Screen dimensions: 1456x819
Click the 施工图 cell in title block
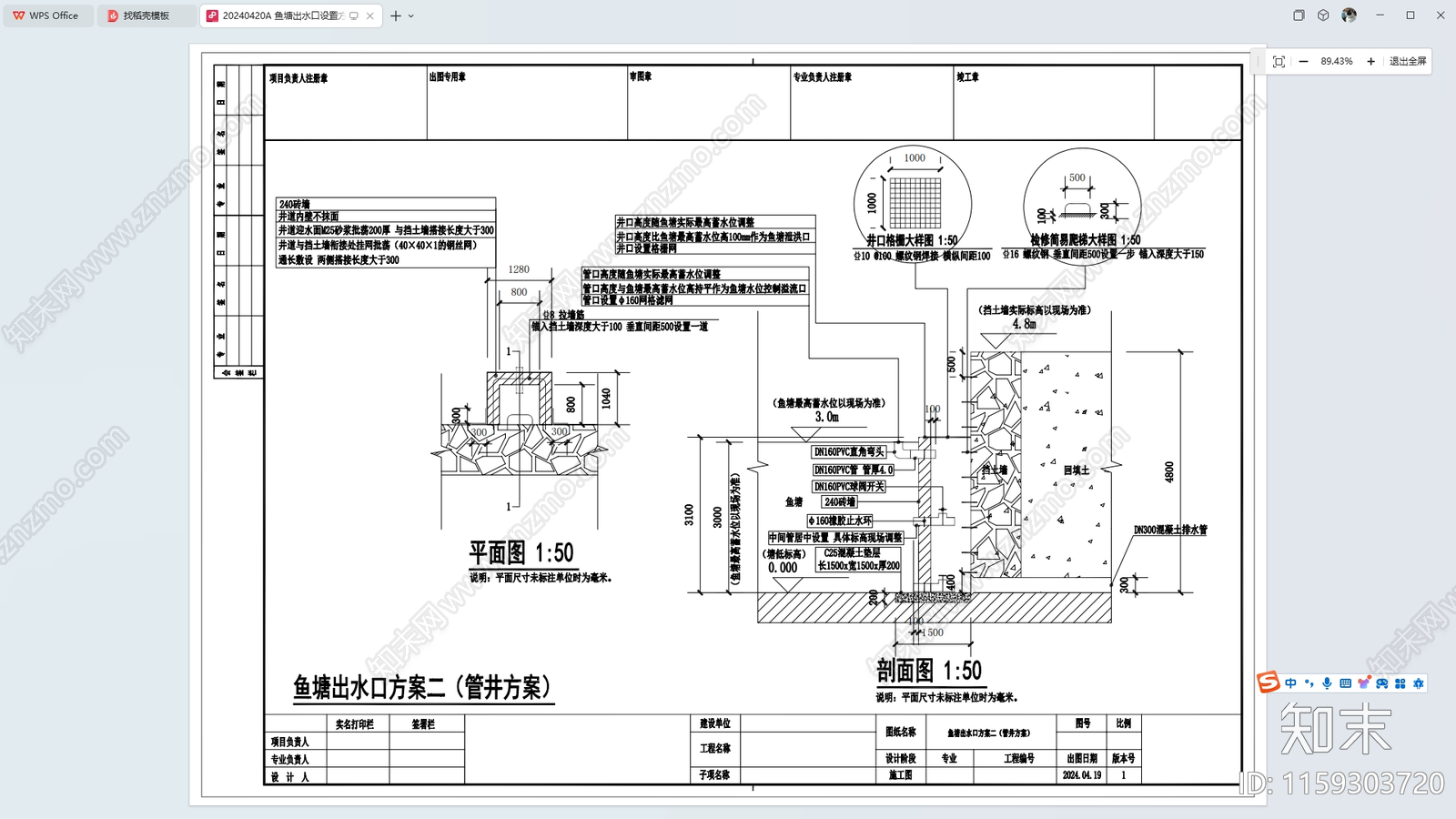pyautogui.click(x=901, y=775)
